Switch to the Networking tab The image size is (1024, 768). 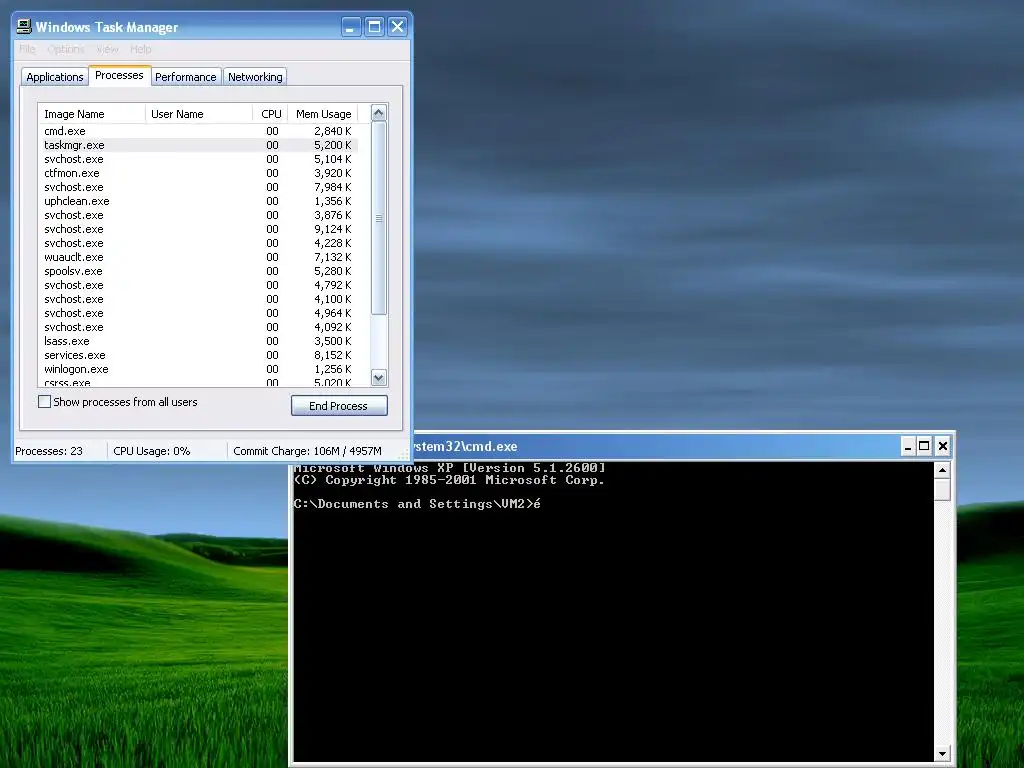(x=255, y=77)
